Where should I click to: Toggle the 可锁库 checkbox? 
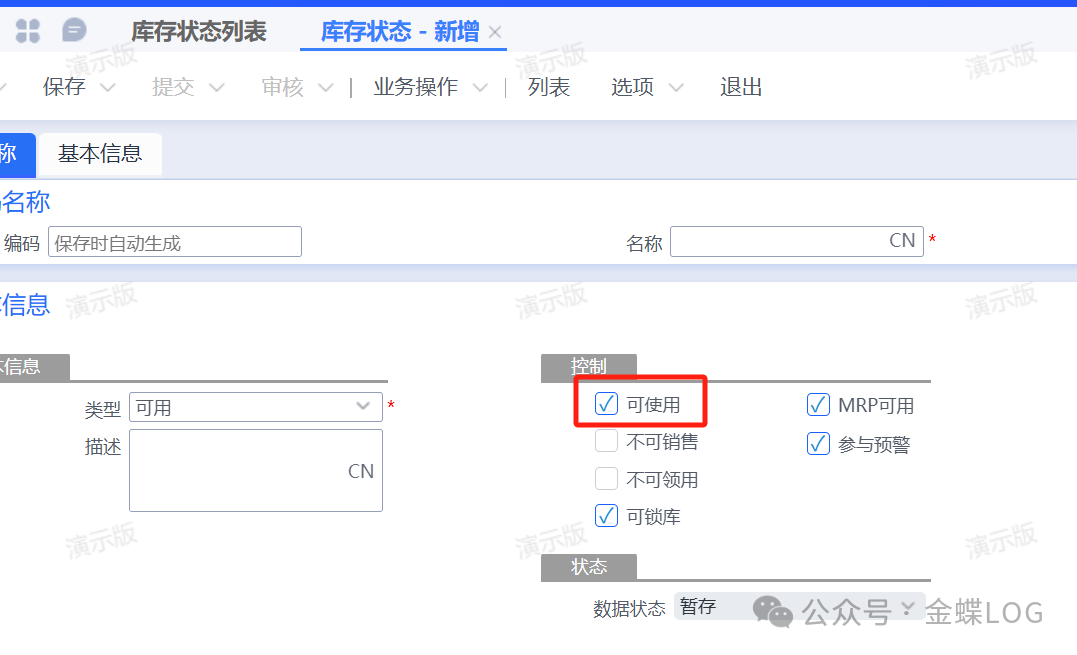point(606,516)
